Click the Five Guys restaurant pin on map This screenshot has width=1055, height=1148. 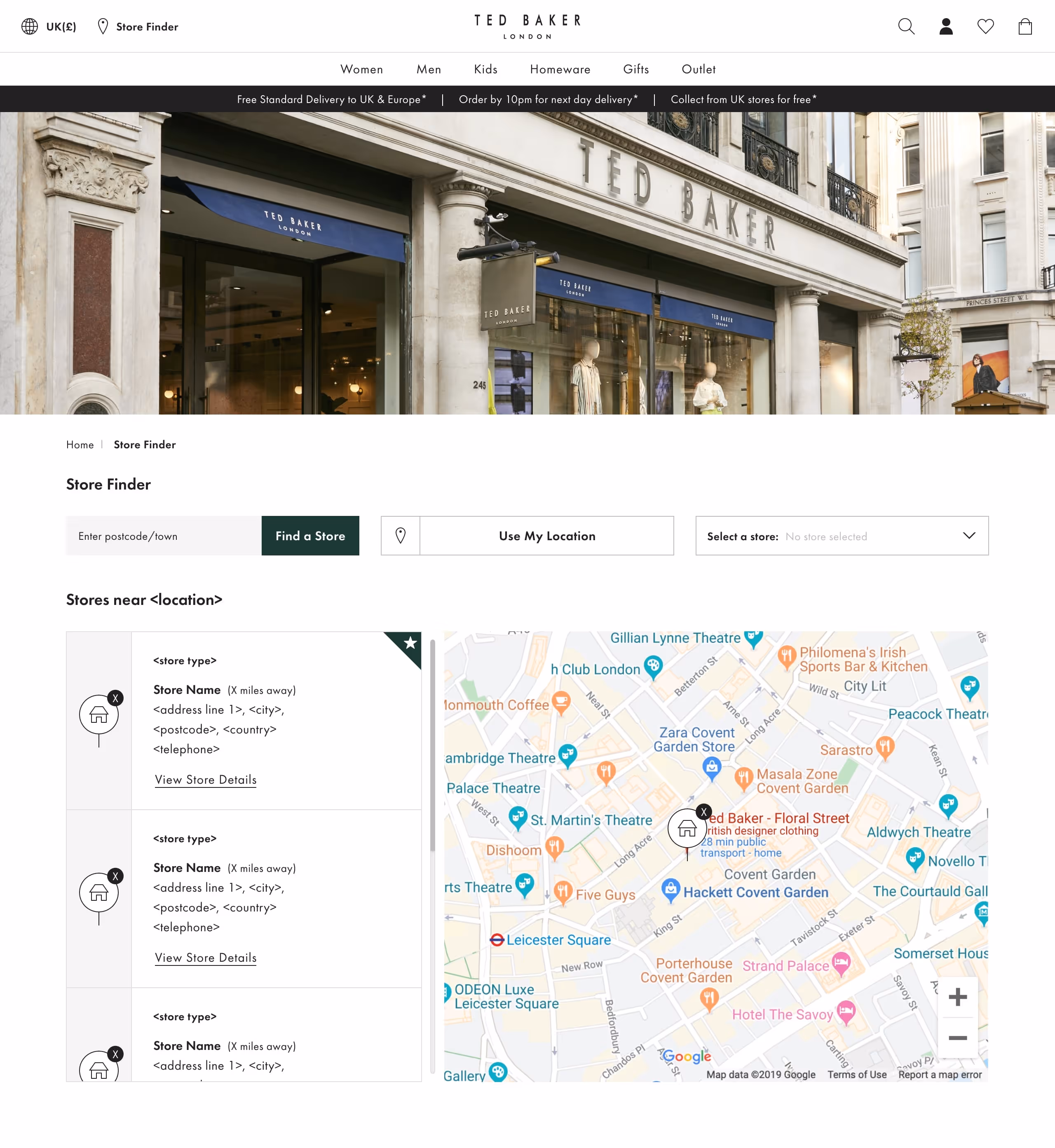(563, 892)
